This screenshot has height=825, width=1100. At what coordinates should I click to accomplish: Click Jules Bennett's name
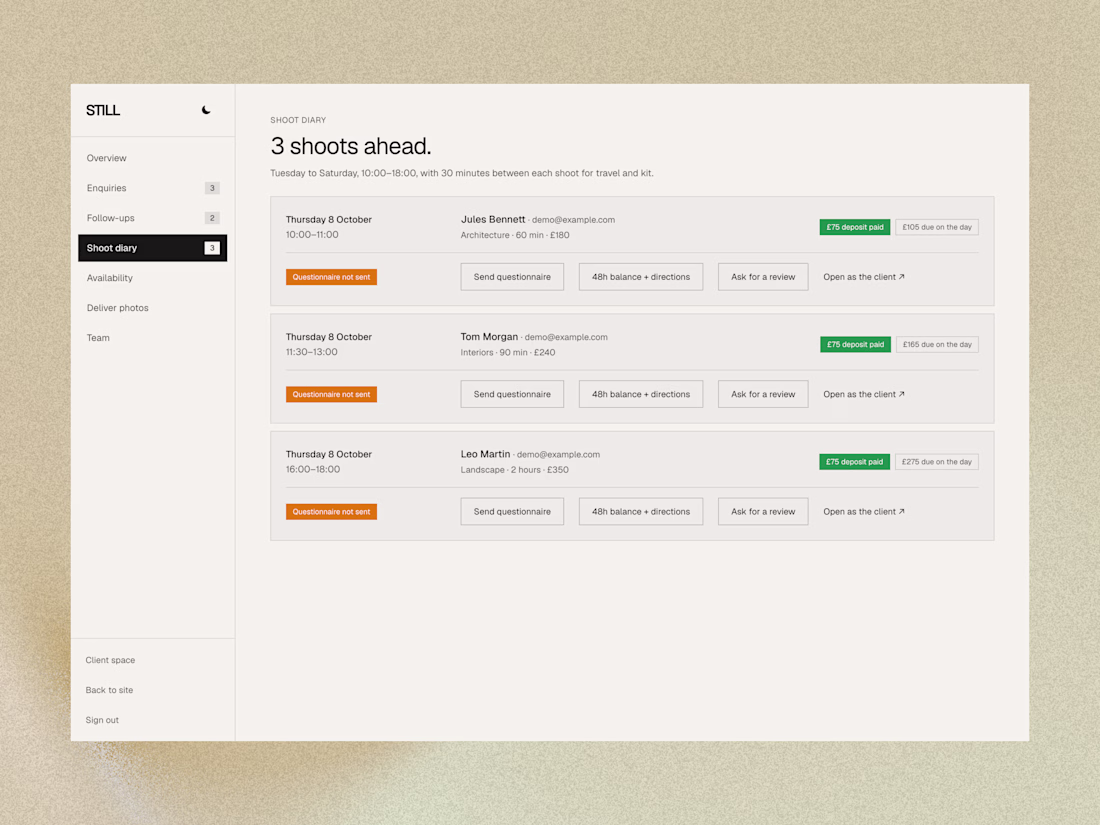(x=492, y=220)
